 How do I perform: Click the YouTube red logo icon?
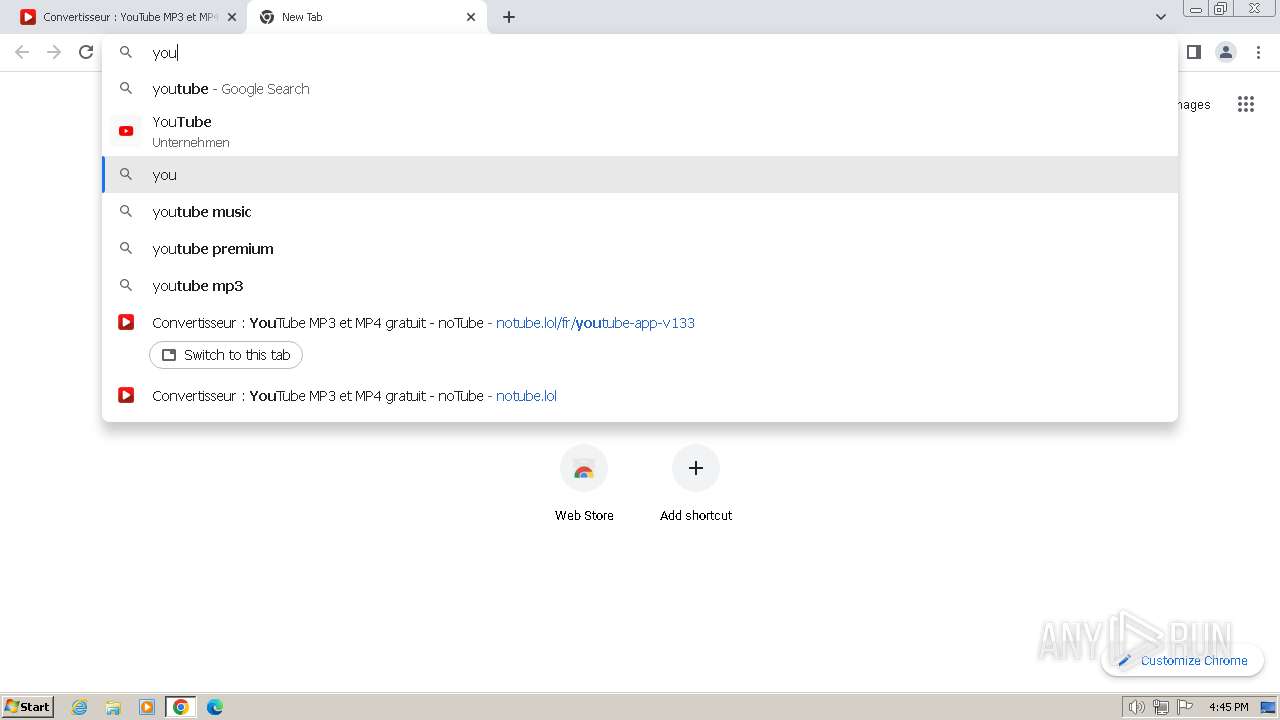[x=126, y=131]
